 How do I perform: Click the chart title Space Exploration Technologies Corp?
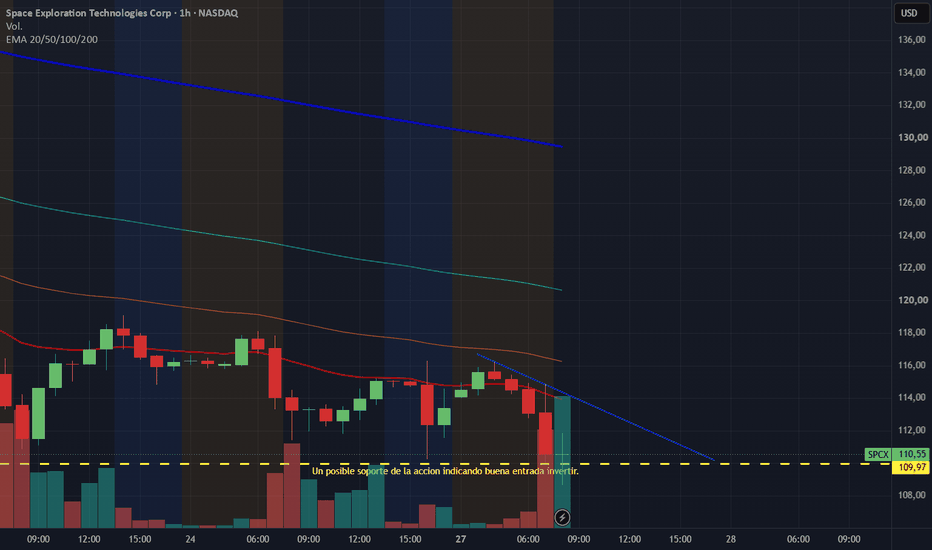pos(89,12)
